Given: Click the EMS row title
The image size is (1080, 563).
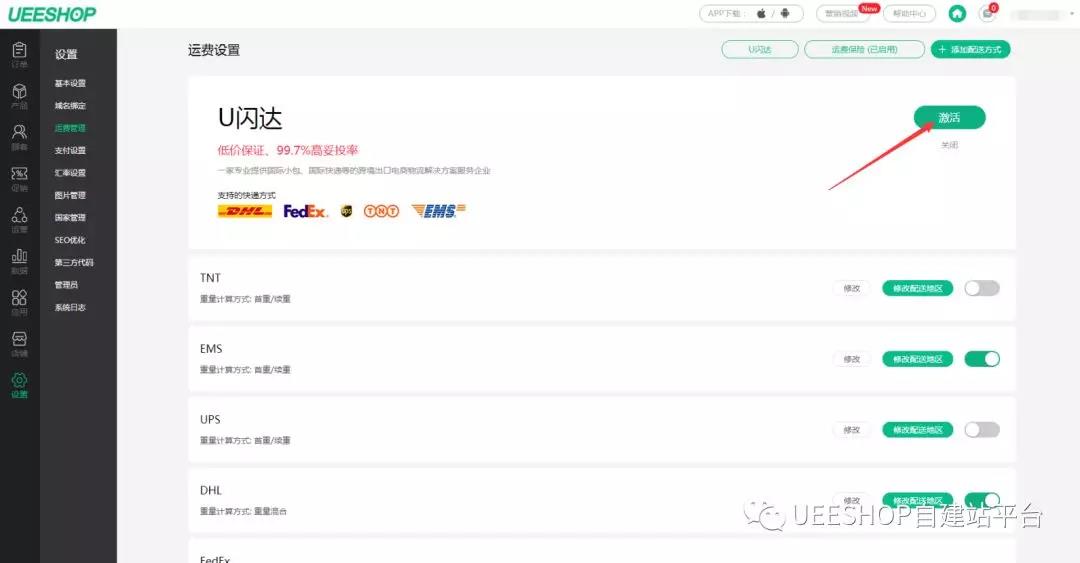Looking at the screenshot, I should (x=211, y=349).
